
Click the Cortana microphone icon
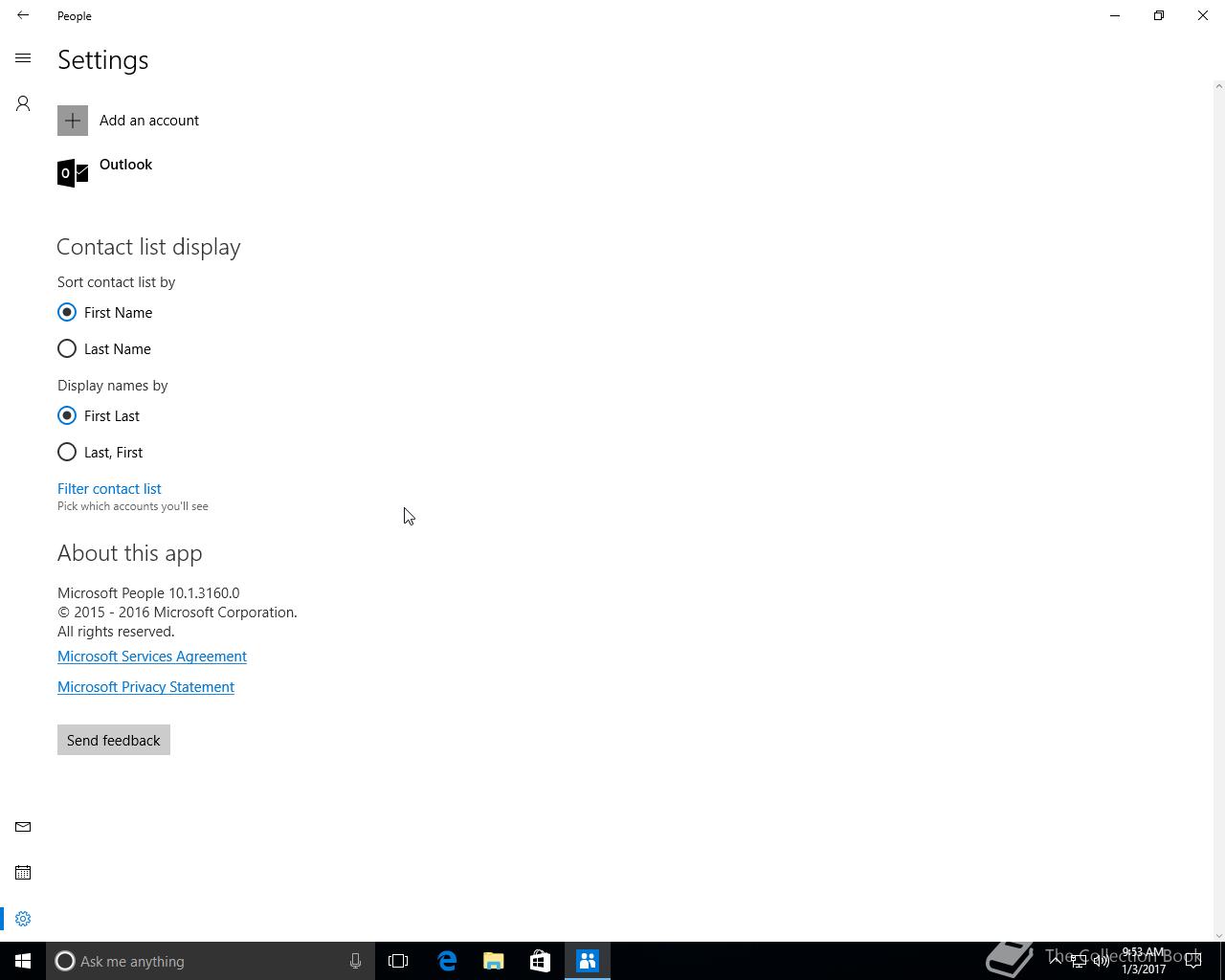[355, 961]
